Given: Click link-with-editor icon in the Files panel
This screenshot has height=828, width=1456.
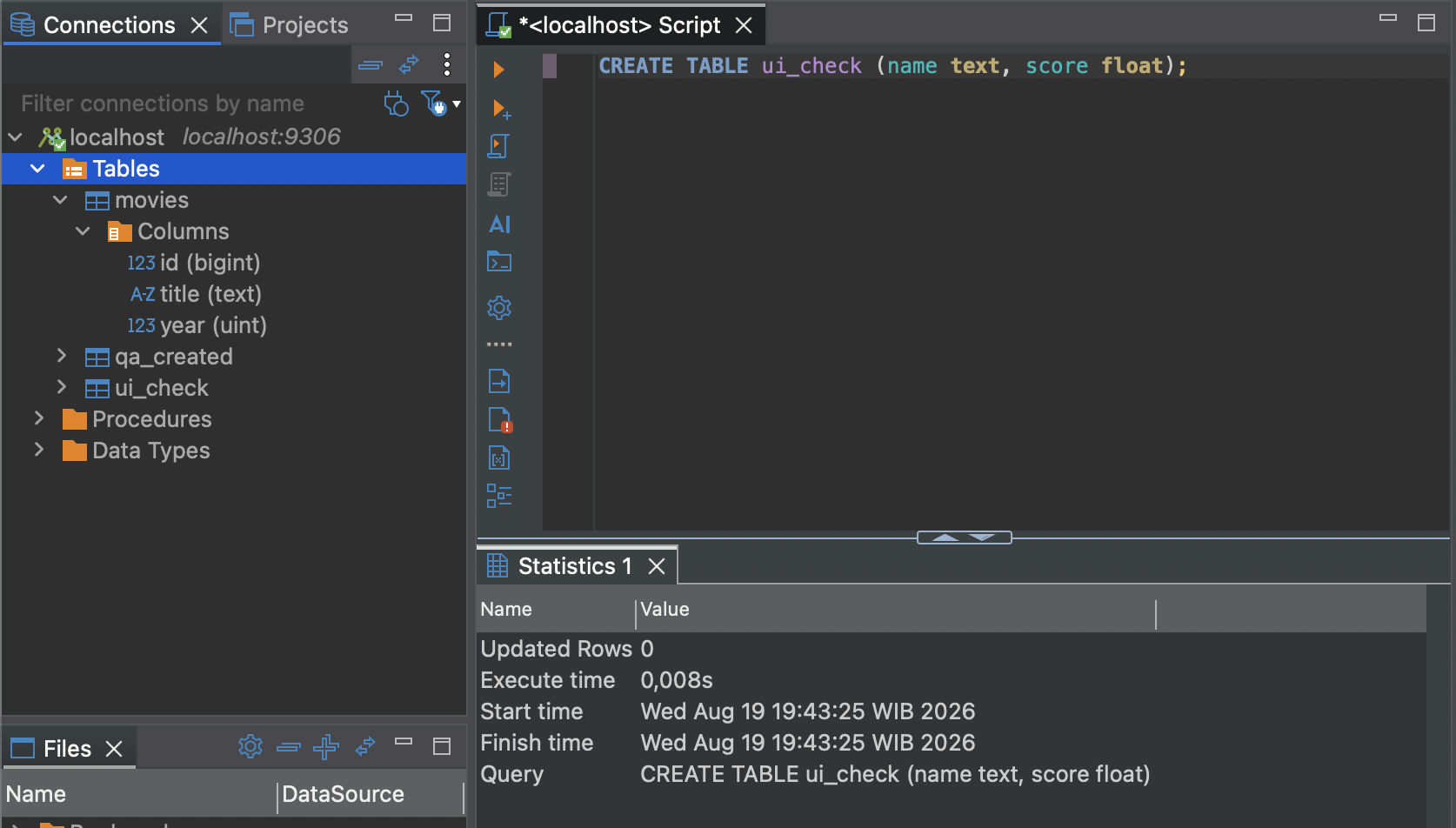Looking at the screenshot, I should [x=365, y=746].
